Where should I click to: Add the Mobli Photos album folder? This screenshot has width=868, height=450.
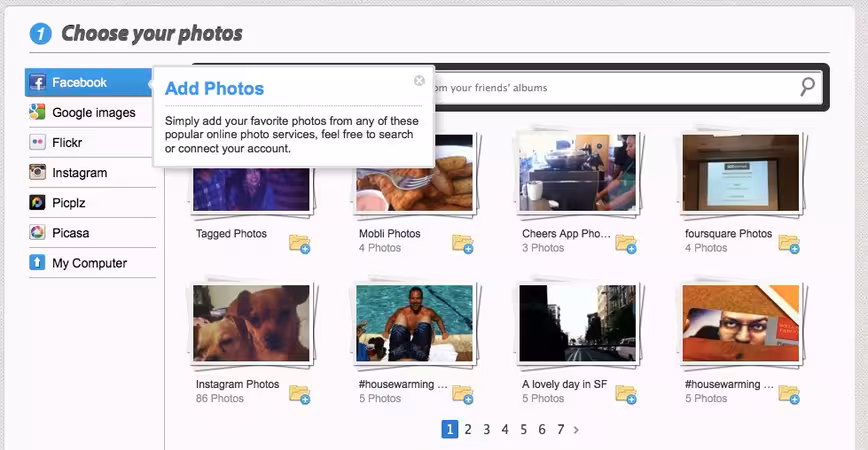click(463, 244)
